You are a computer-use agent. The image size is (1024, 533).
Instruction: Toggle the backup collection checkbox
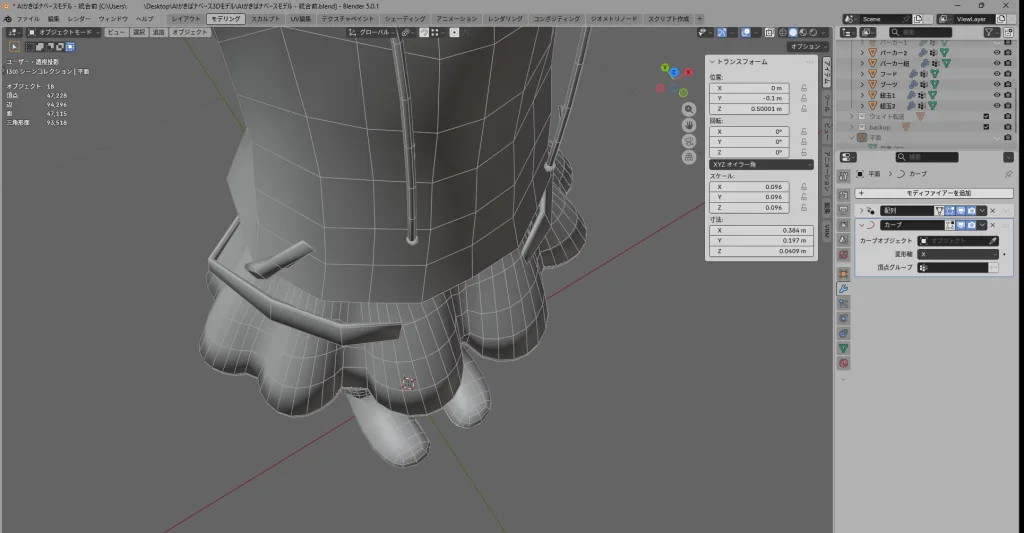click(987, 127)
